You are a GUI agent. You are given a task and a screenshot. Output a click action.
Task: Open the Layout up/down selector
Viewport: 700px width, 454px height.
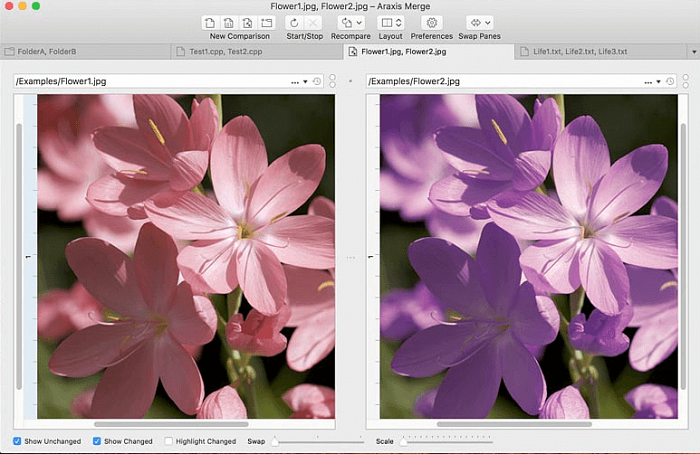pos(399,23)
